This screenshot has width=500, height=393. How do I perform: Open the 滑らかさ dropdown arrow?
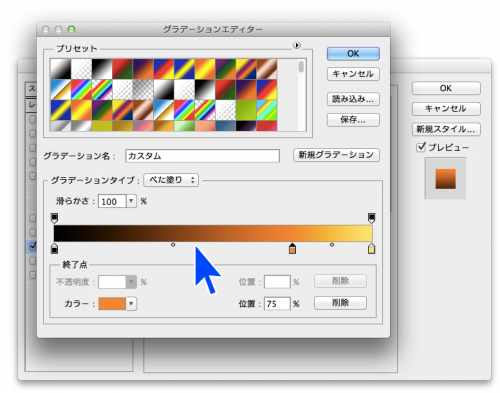pos(131,201)
